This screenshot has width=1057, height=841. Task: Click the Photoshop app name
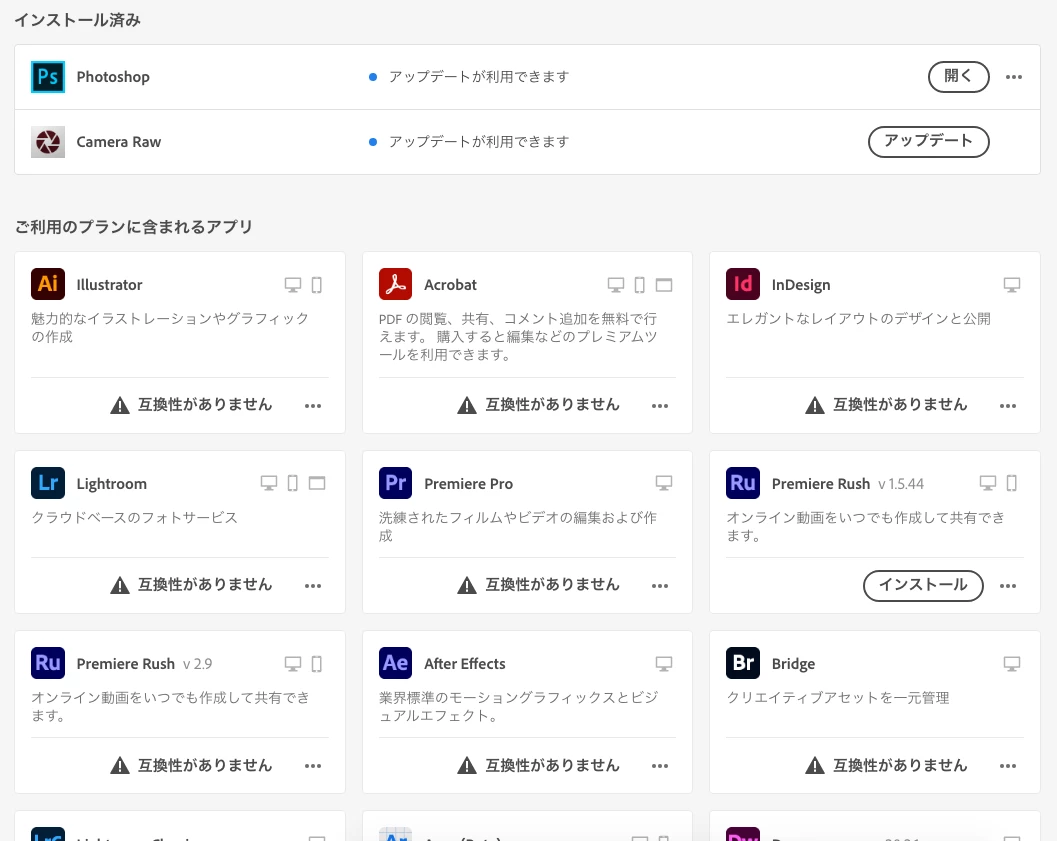113,77
